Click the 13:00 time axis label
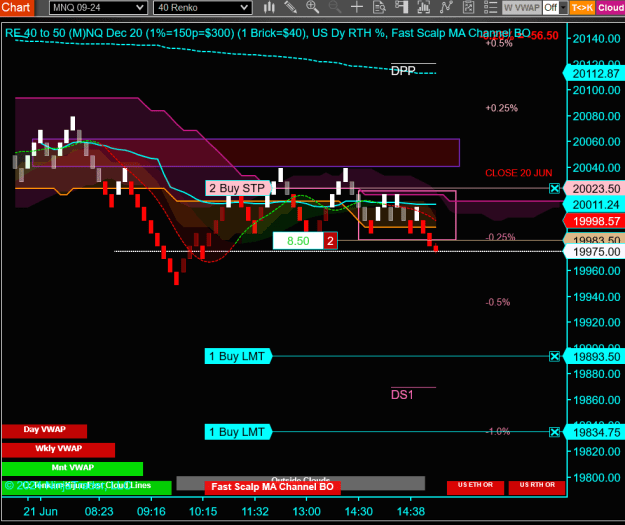The height and width of the screenshot is (525, 625). [x=306, y=511]
